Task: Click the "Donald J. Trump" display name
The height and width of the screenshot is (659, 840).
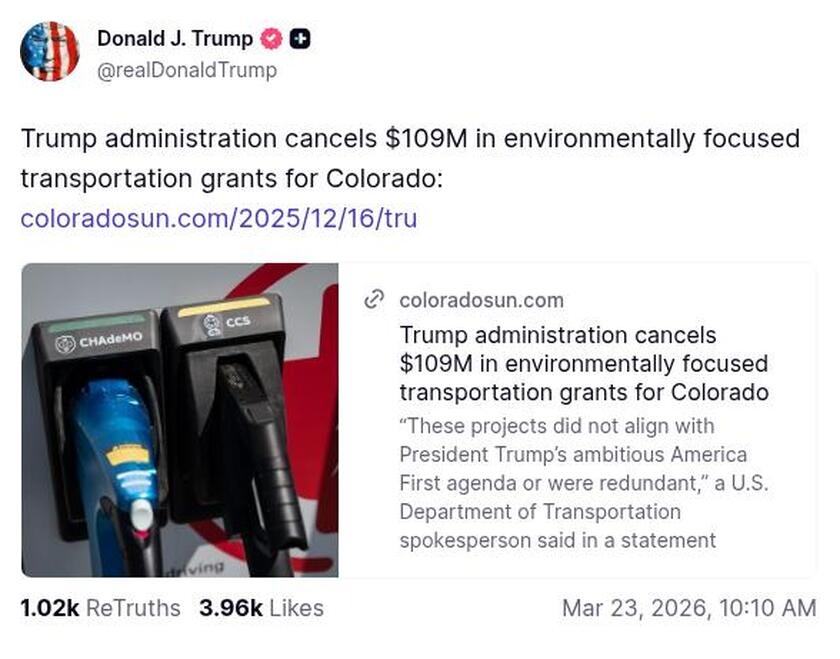Action: click(173, 40)
